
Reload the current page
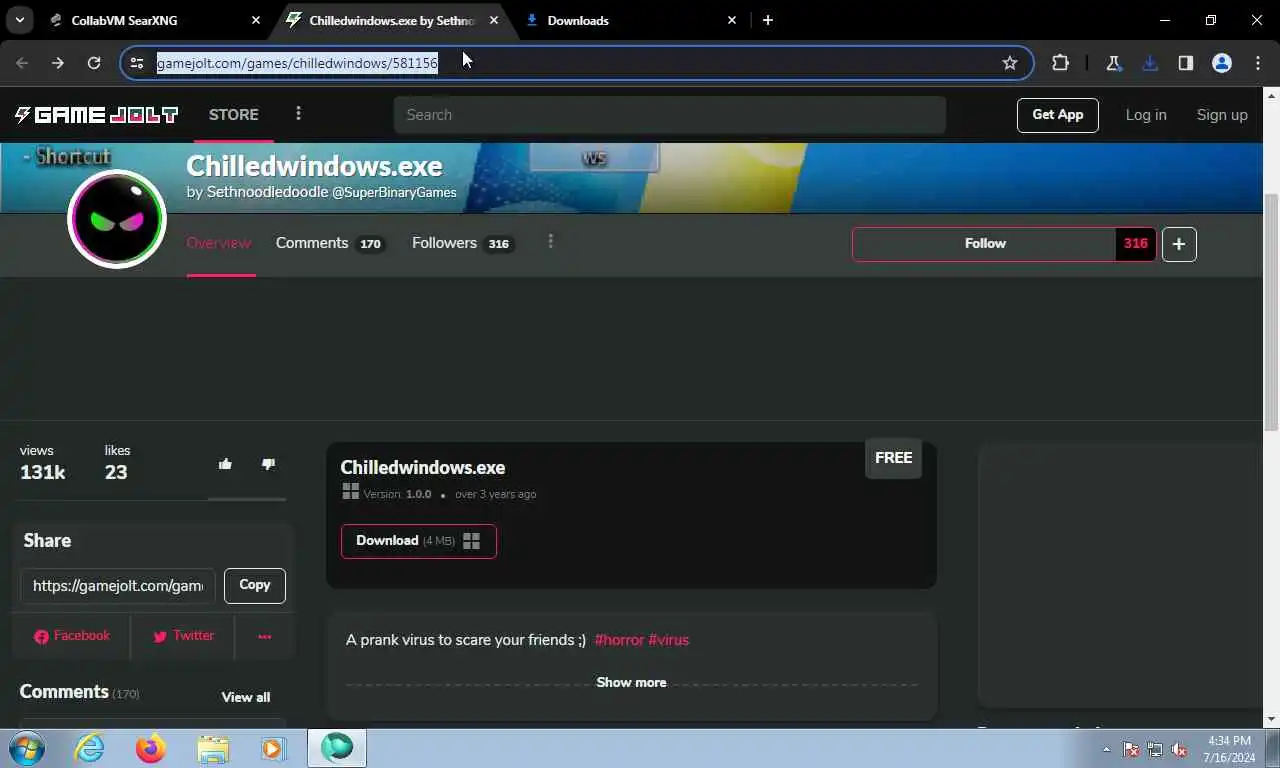pyautogui.click(x=94, y=63)
